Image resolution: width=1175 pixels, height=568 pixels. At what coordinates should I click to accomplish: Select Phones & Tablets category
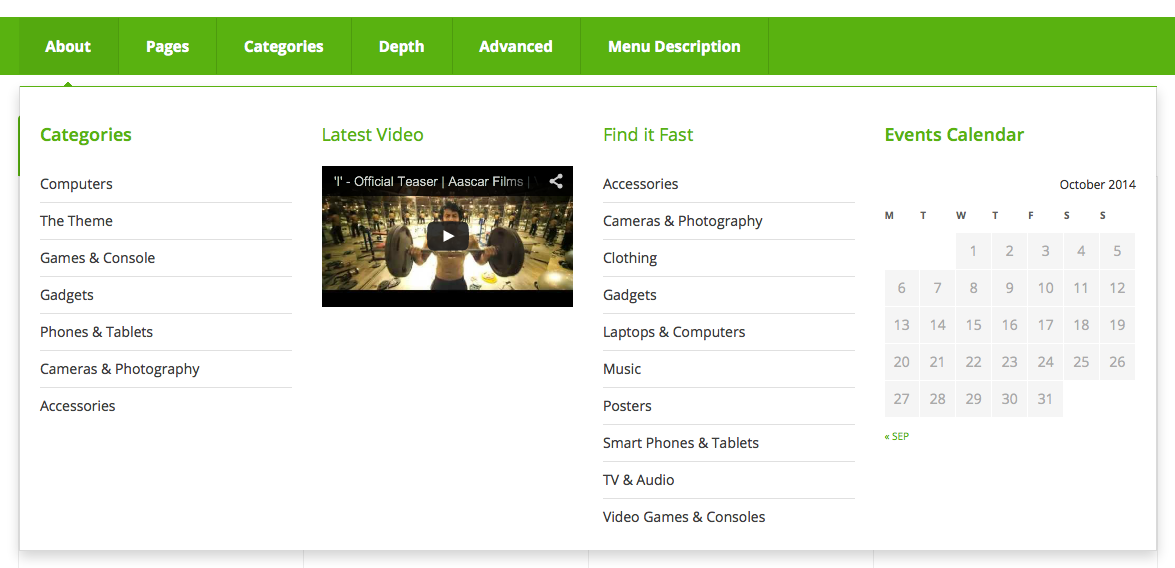point(97,332)
